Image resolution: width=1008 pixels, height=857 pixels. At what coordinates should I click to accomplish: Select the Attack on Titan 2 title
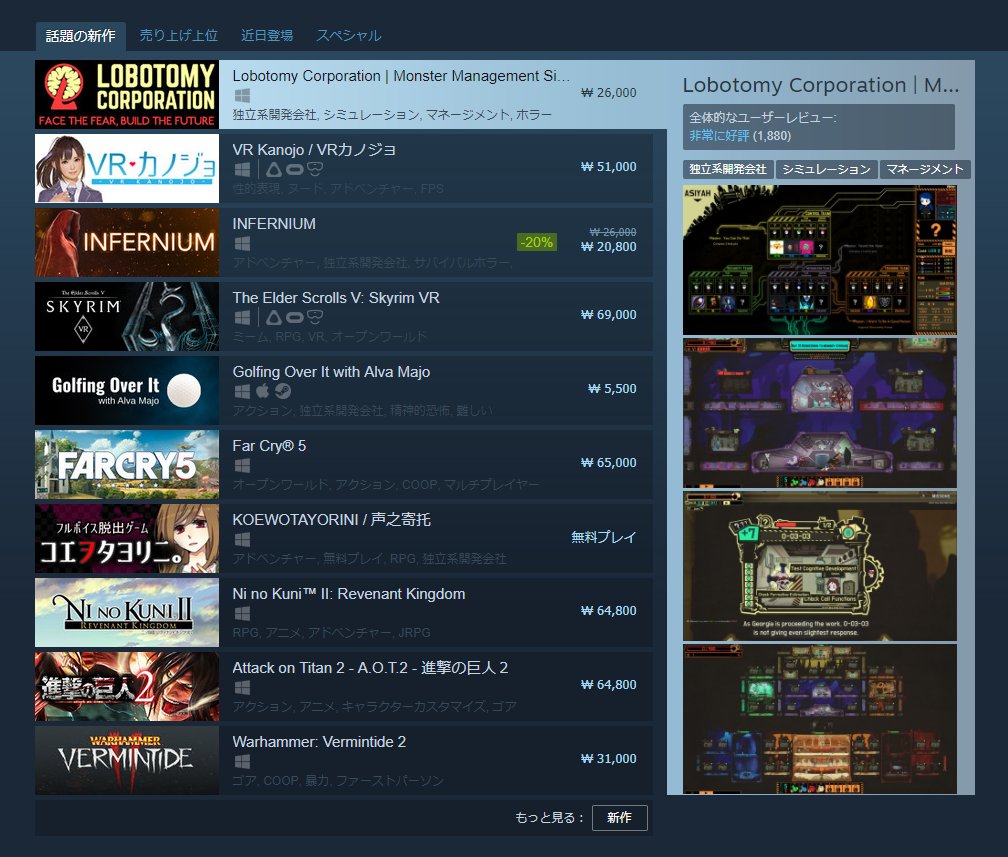[x=370, y=667]
